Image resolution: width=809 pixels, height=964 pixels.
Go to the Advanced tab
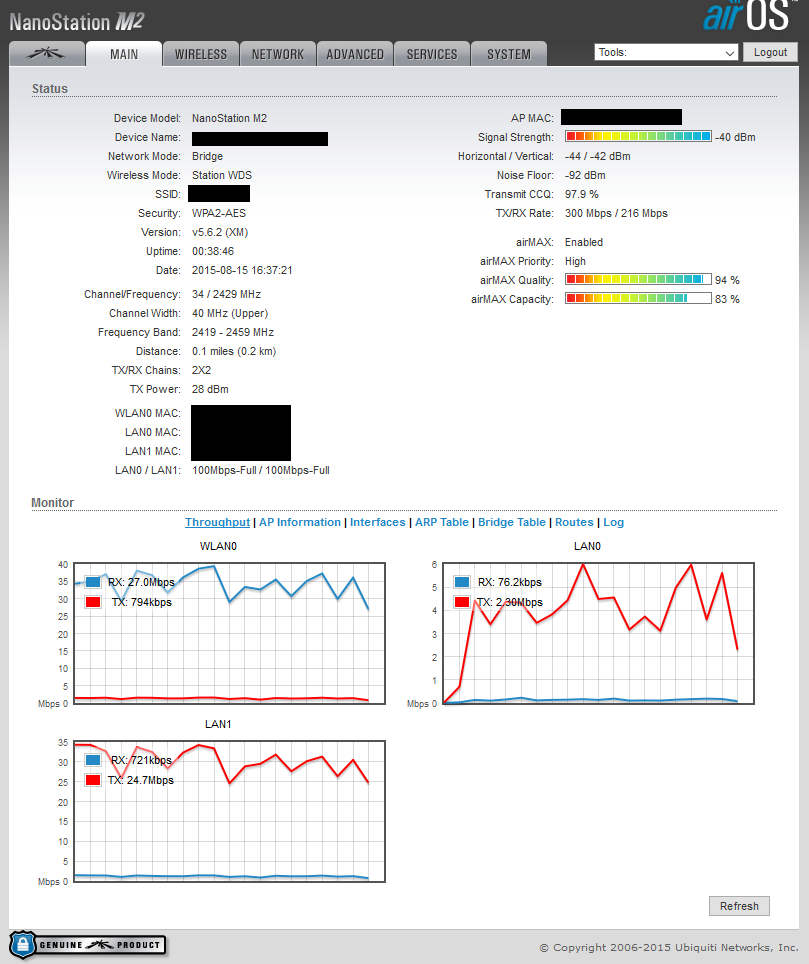355,54
